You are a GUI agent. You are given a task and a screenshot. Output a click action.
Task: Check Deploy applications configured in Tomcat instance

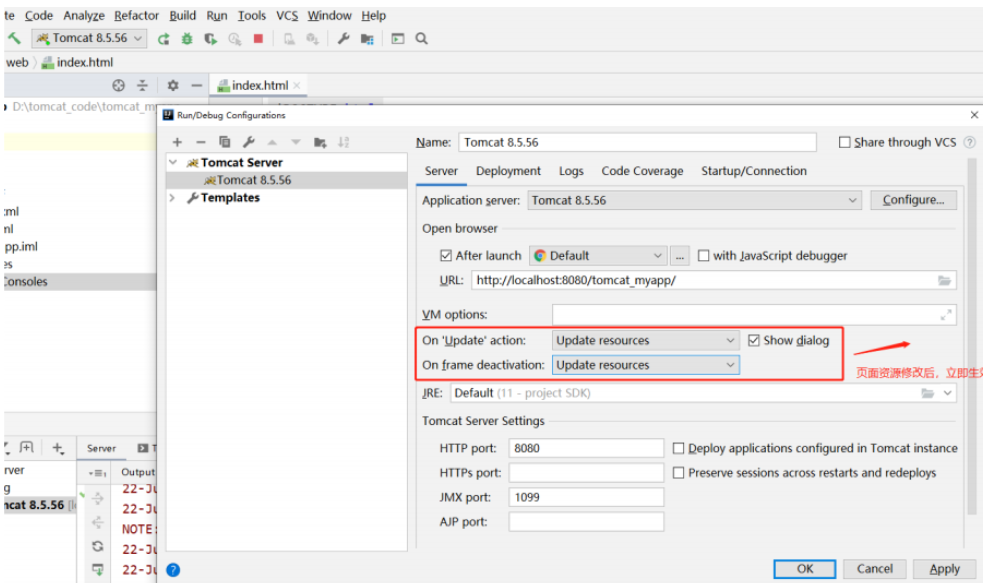tap(678, 448)
